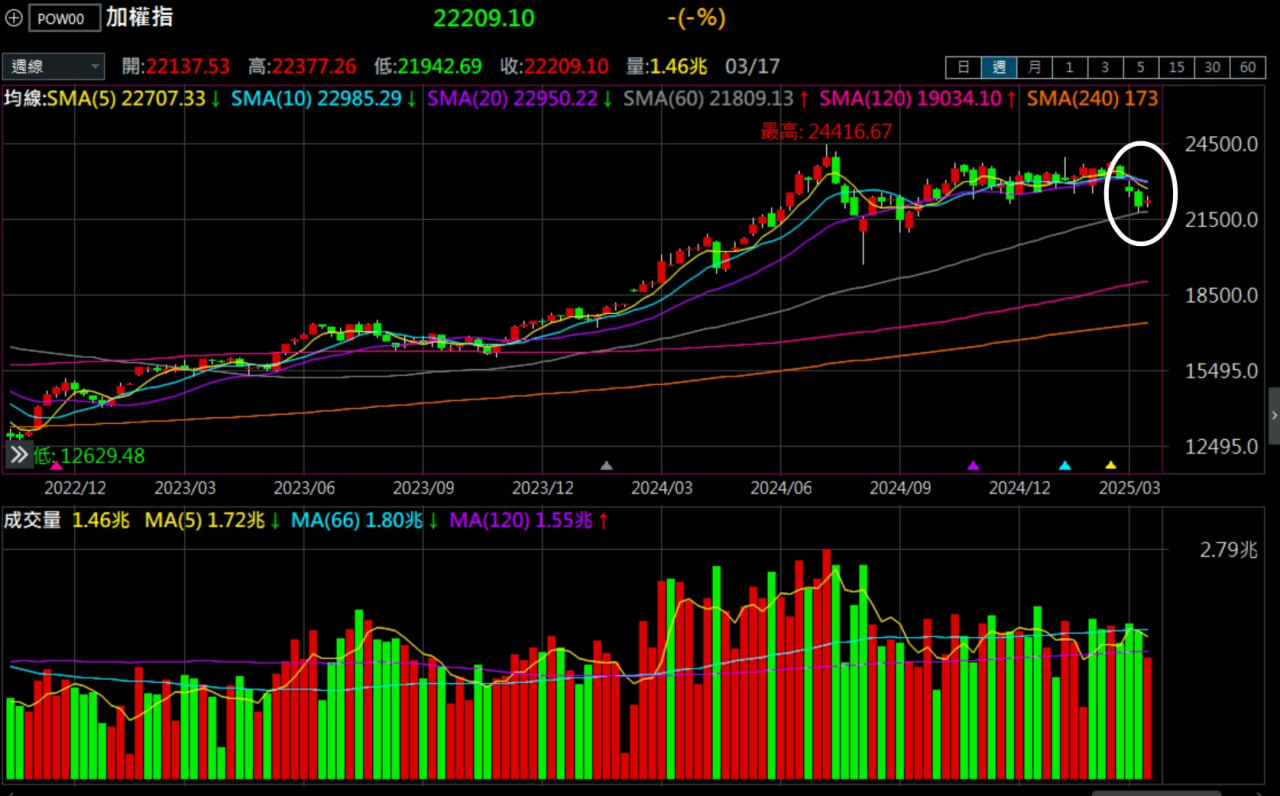Screen dimensions: 1280x796
Task: Click the purple triangle marker near 2024/11
Action: (973, 465)
